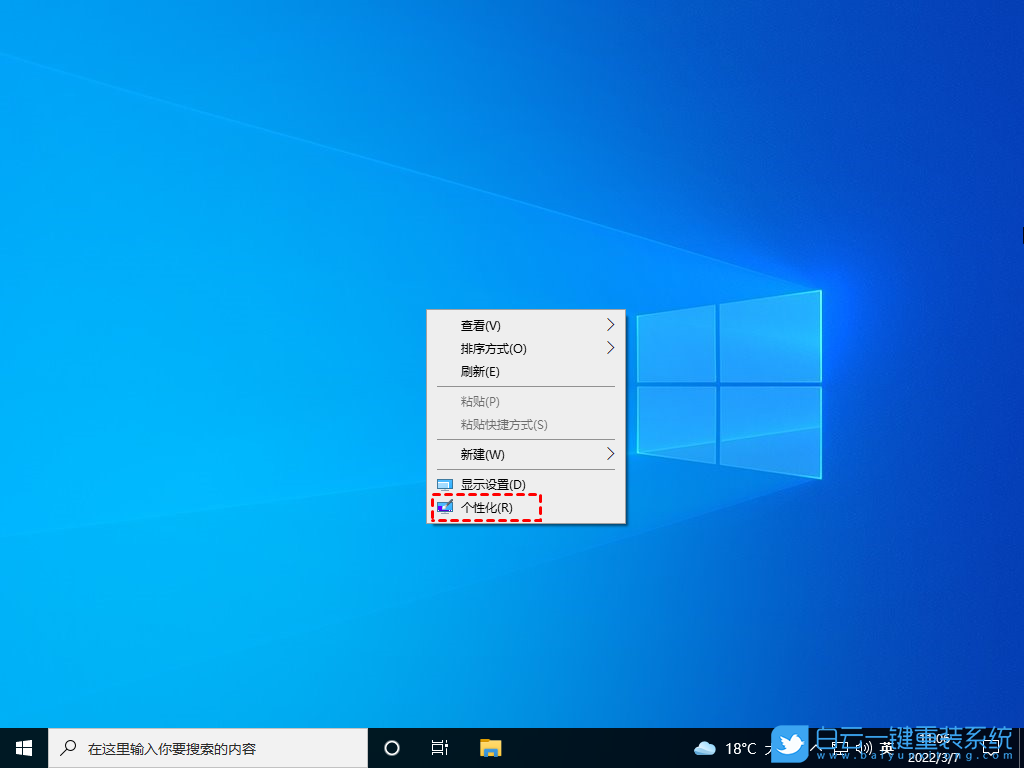The width and height of the screenshot is (1024, 768).
Task: Click the network status tray icon
Action: point(840,747)
